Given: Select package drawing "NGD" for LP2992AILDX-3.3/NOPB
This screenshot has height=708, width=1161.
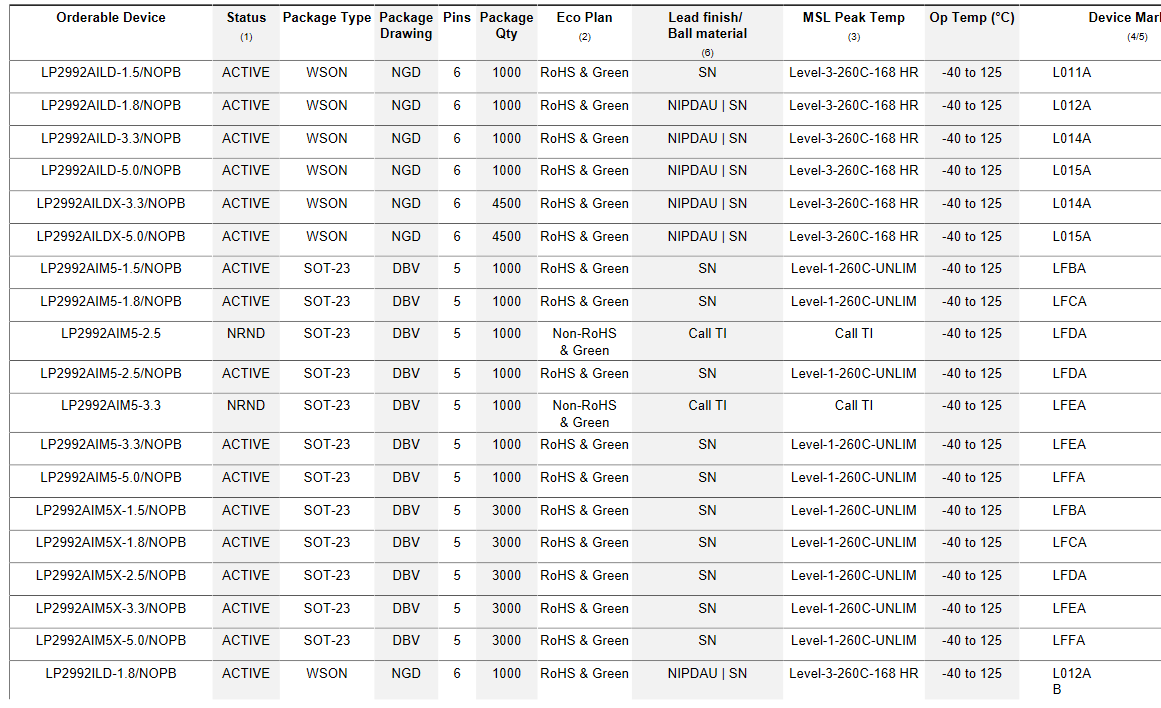Looking at the screenshot, I should [x=406, y=204].
